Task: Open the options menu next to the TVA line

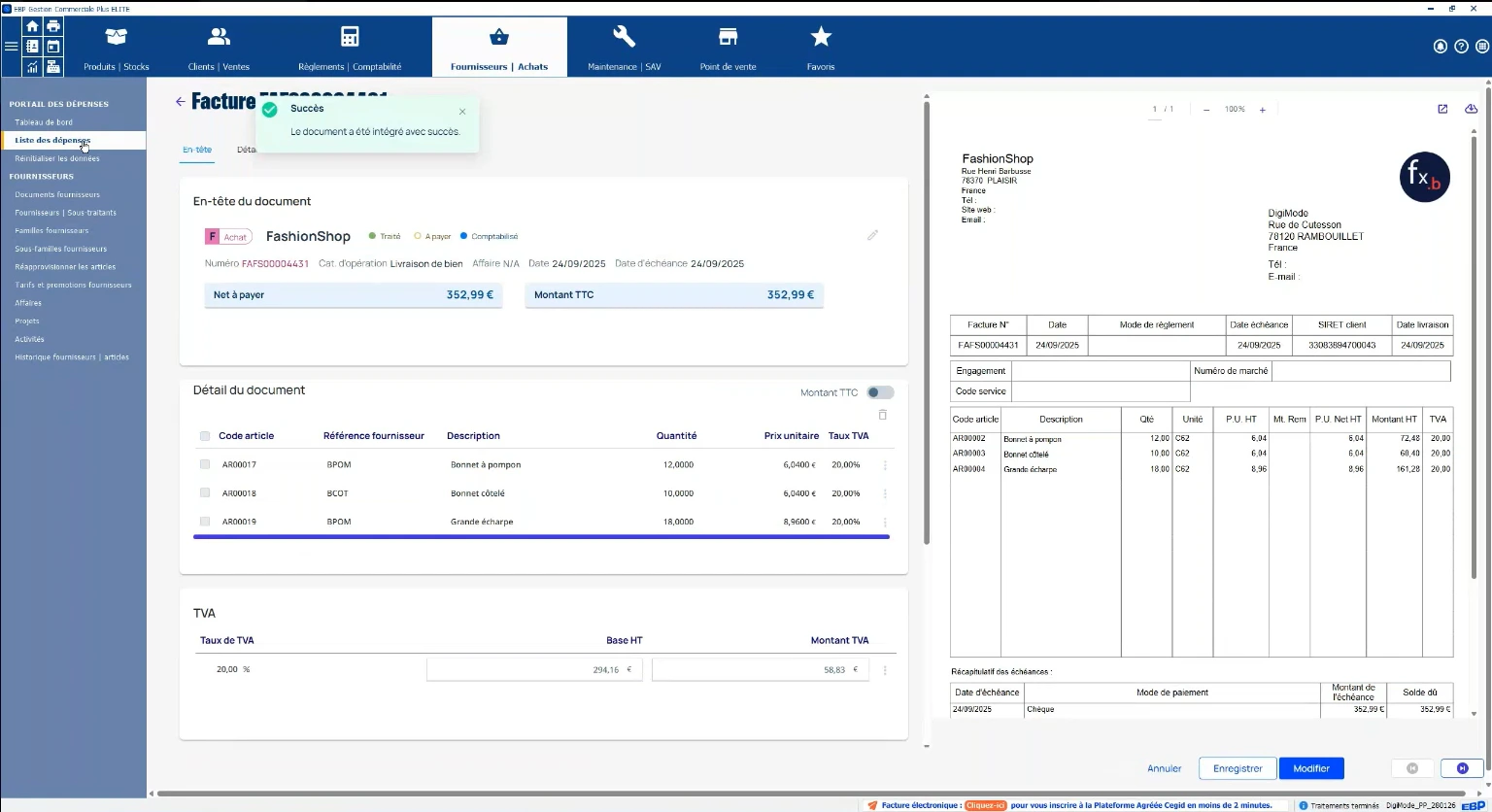Action: pyautogui.click(x=885, y=669)
